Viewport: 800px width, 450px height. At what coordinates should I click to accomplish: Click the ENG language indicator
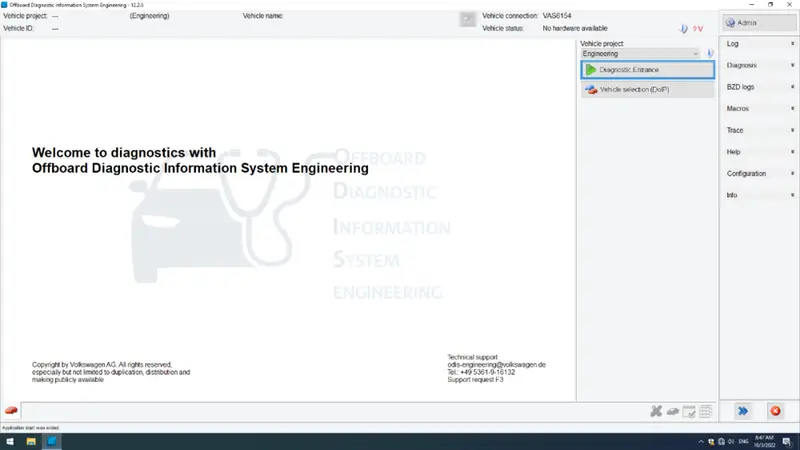click(743, 442)
